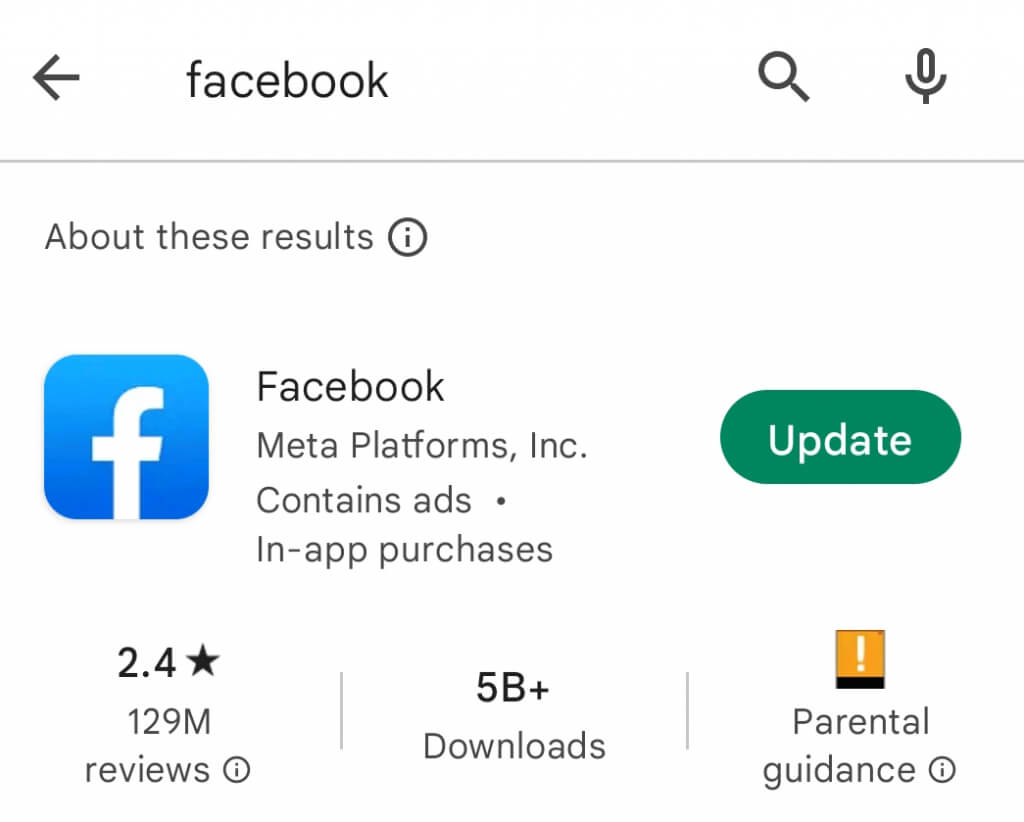Open the Facebook app title
Screen dimensions: 1024x822
[350, 386]
